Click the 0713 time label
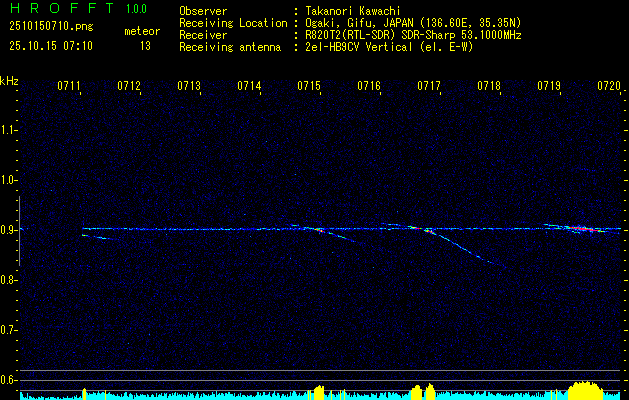Screen dimensions: 629x400 [x=189, y=87]
